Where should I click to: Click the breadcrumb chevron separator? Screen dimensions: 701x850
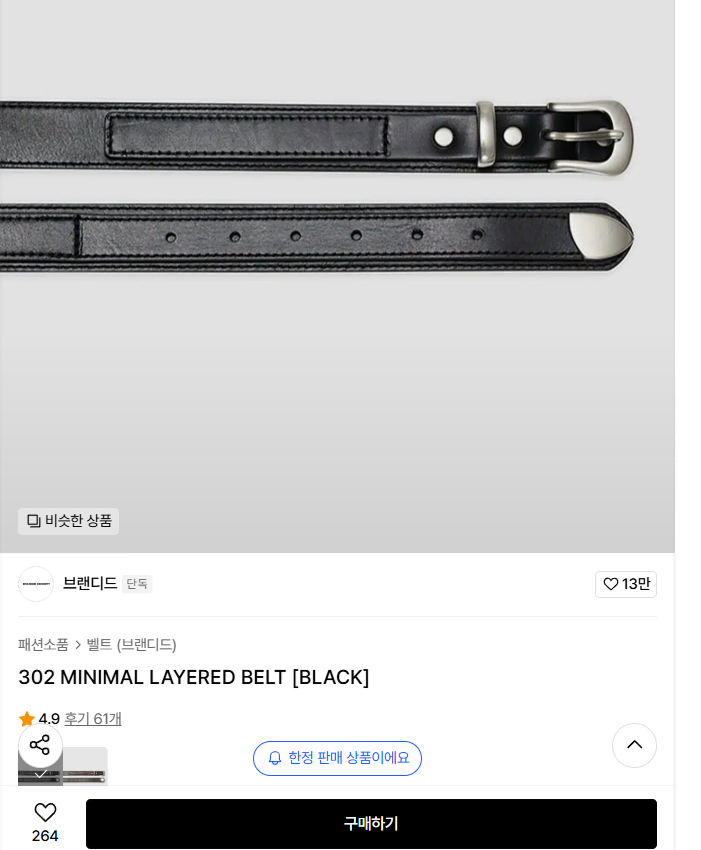tap(78, 645)
